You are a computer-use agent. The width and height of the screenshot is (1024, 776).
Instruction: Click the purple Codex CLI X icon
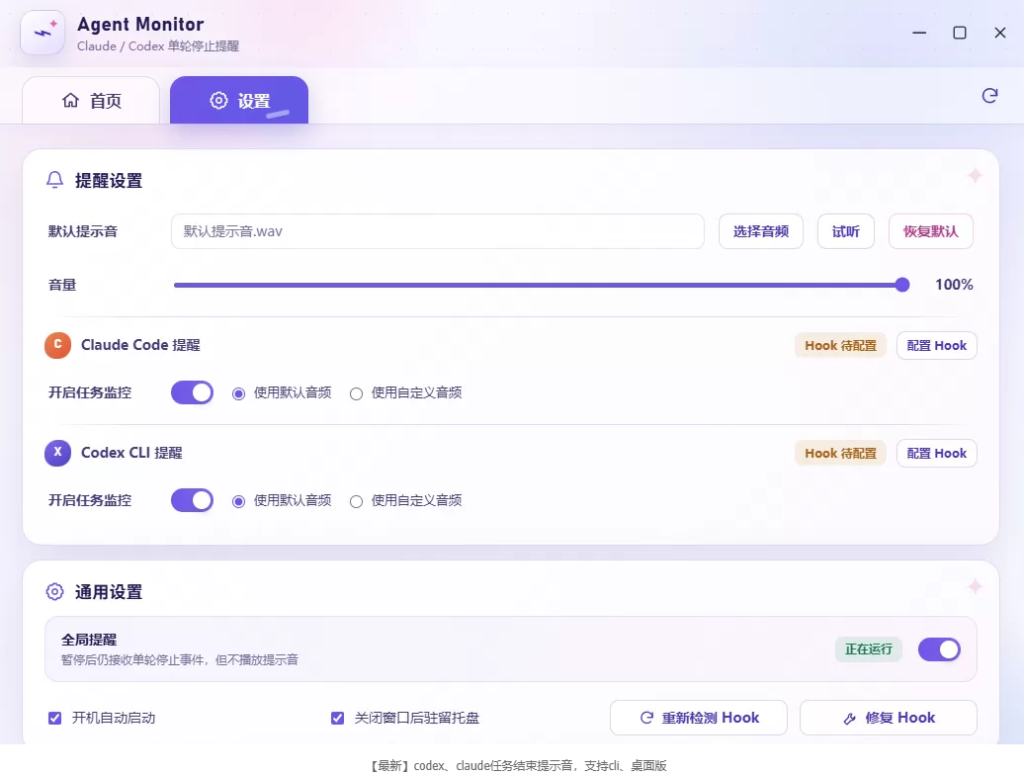coord(57,453)
